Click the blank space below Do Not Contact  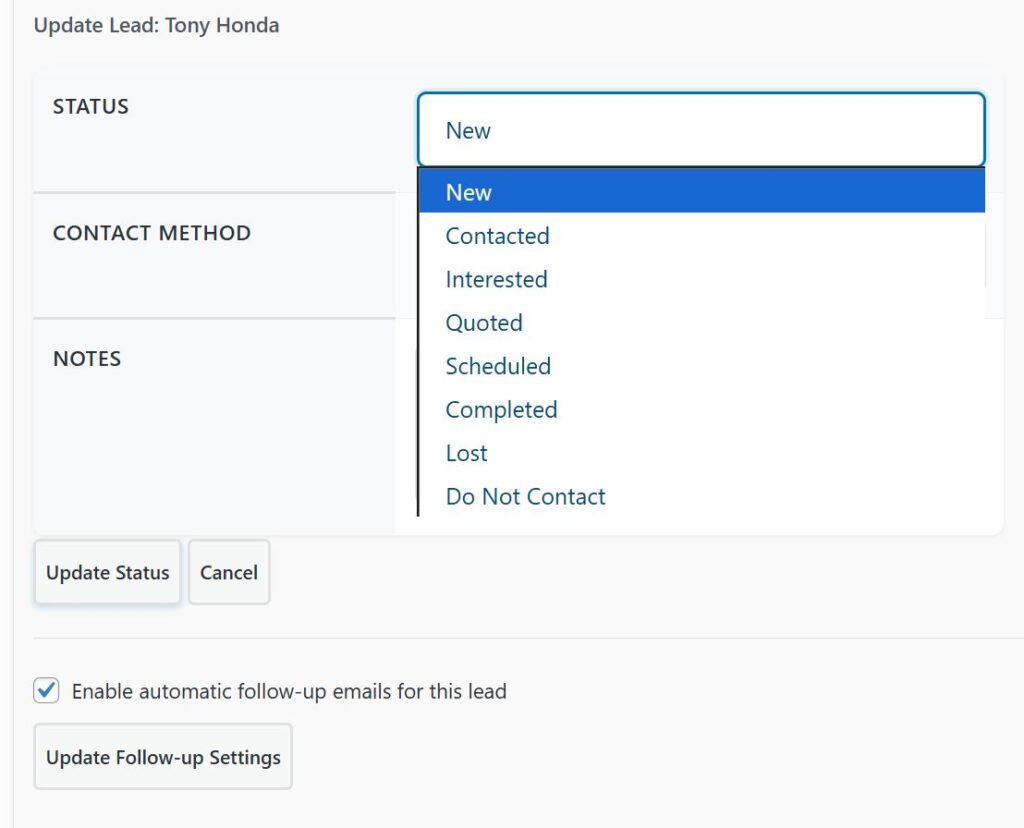coord(700,525)
